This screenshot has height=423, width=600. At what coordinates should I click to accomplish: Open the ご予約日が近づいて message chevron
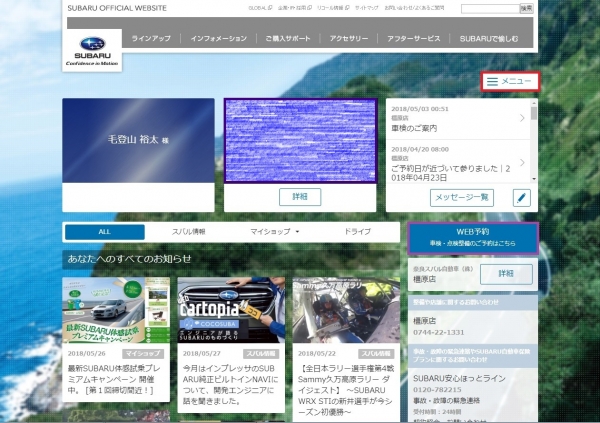pyautogui.click(x=522, y=163)
